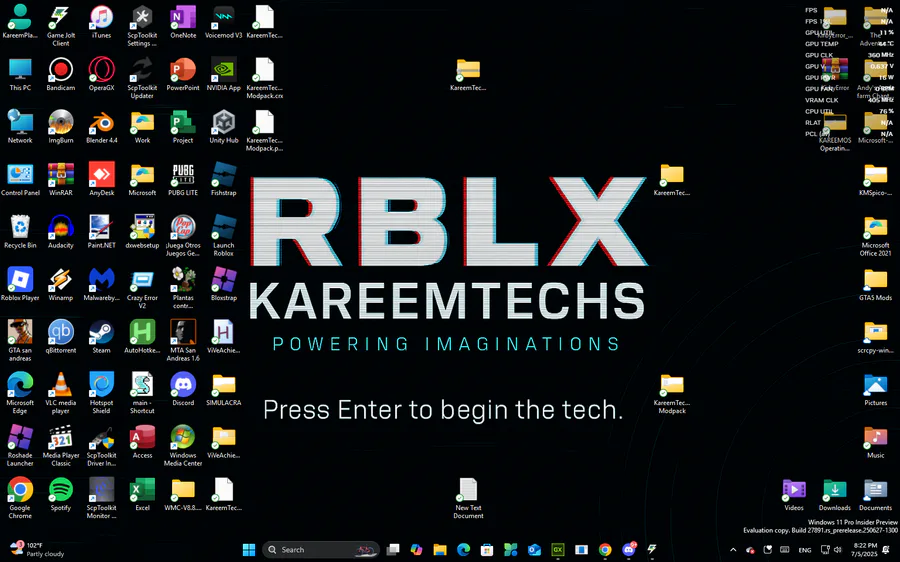Open the Pictures folder
This screenshot has height=562, width=900.
pyautogui.click(x=875, y=389)
